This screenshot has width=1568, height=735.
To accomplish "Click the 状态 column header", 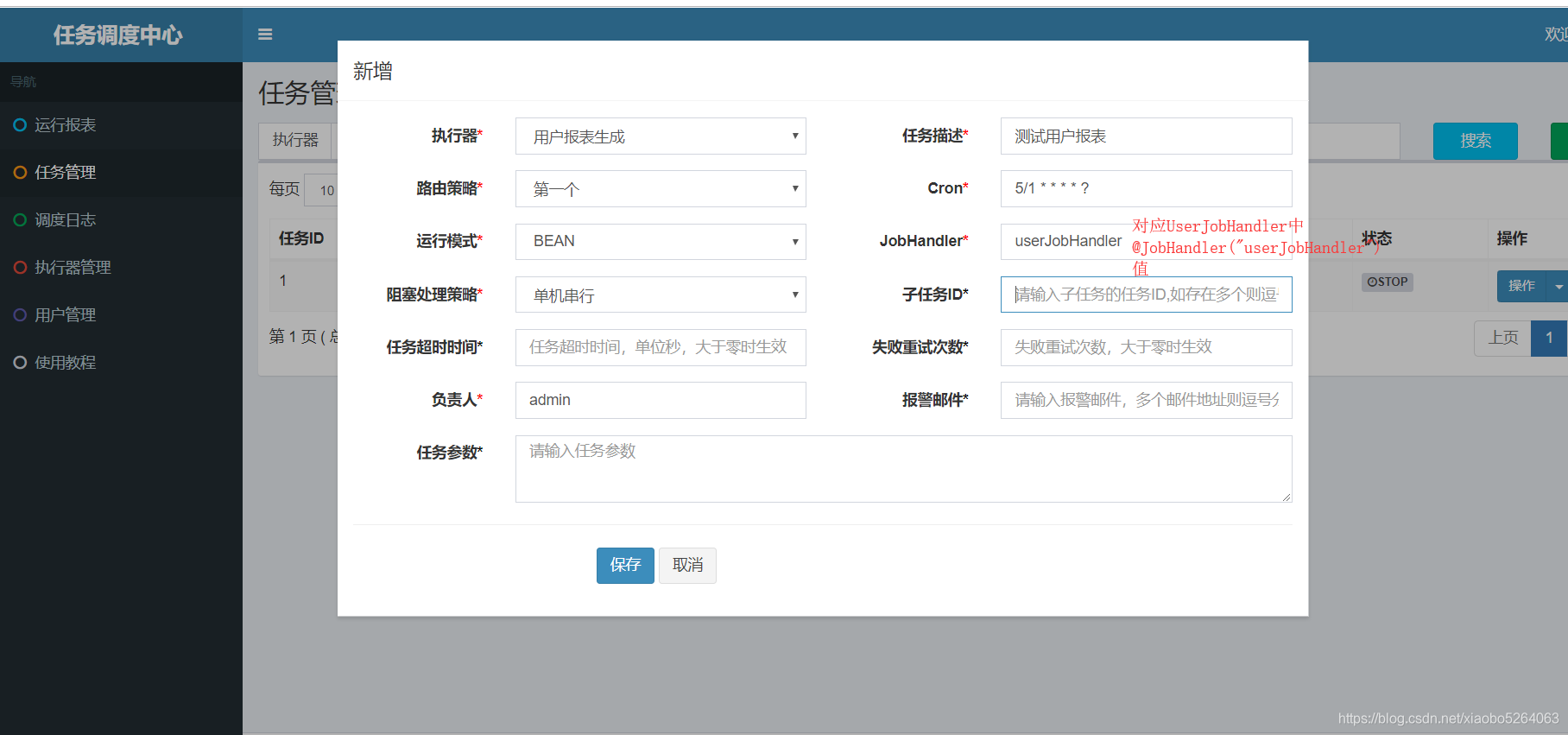I will [x=1377, y=238].
